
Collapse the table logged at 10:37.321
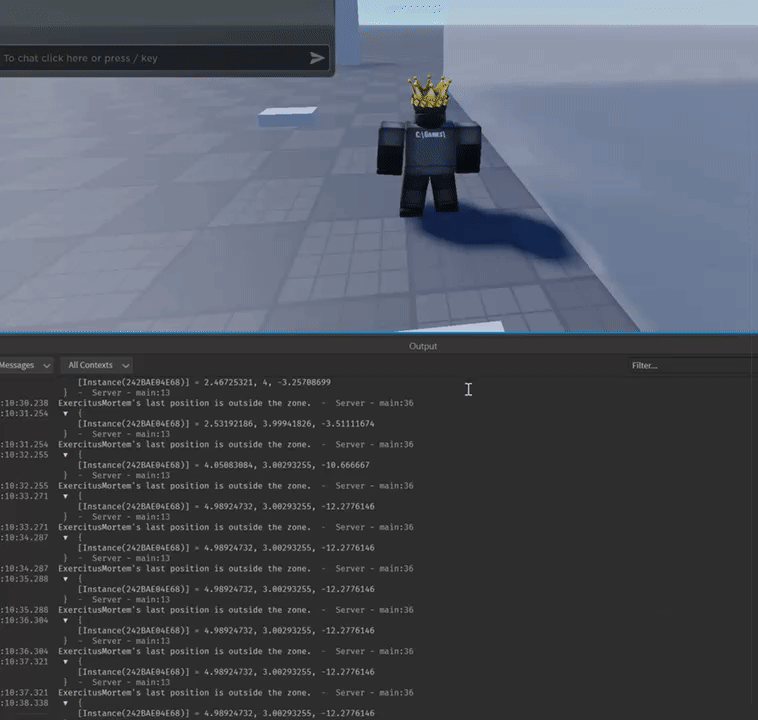(x=65, y=661)
